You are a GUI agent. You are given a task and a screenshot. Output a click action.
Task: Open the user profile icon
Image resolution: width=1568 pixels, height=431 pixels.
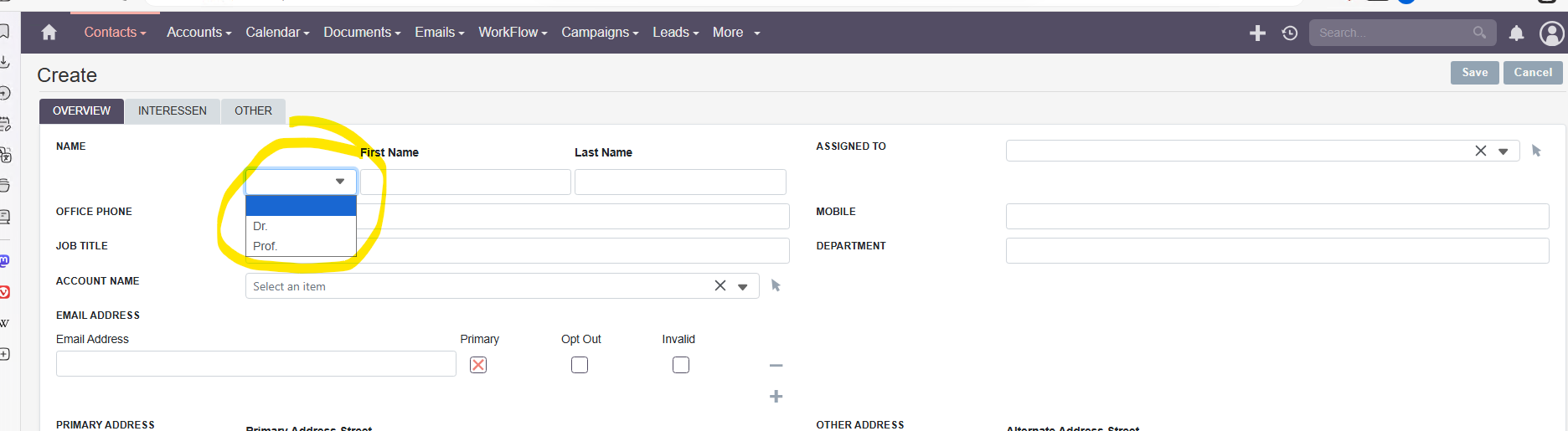(x=1551, y=33)
